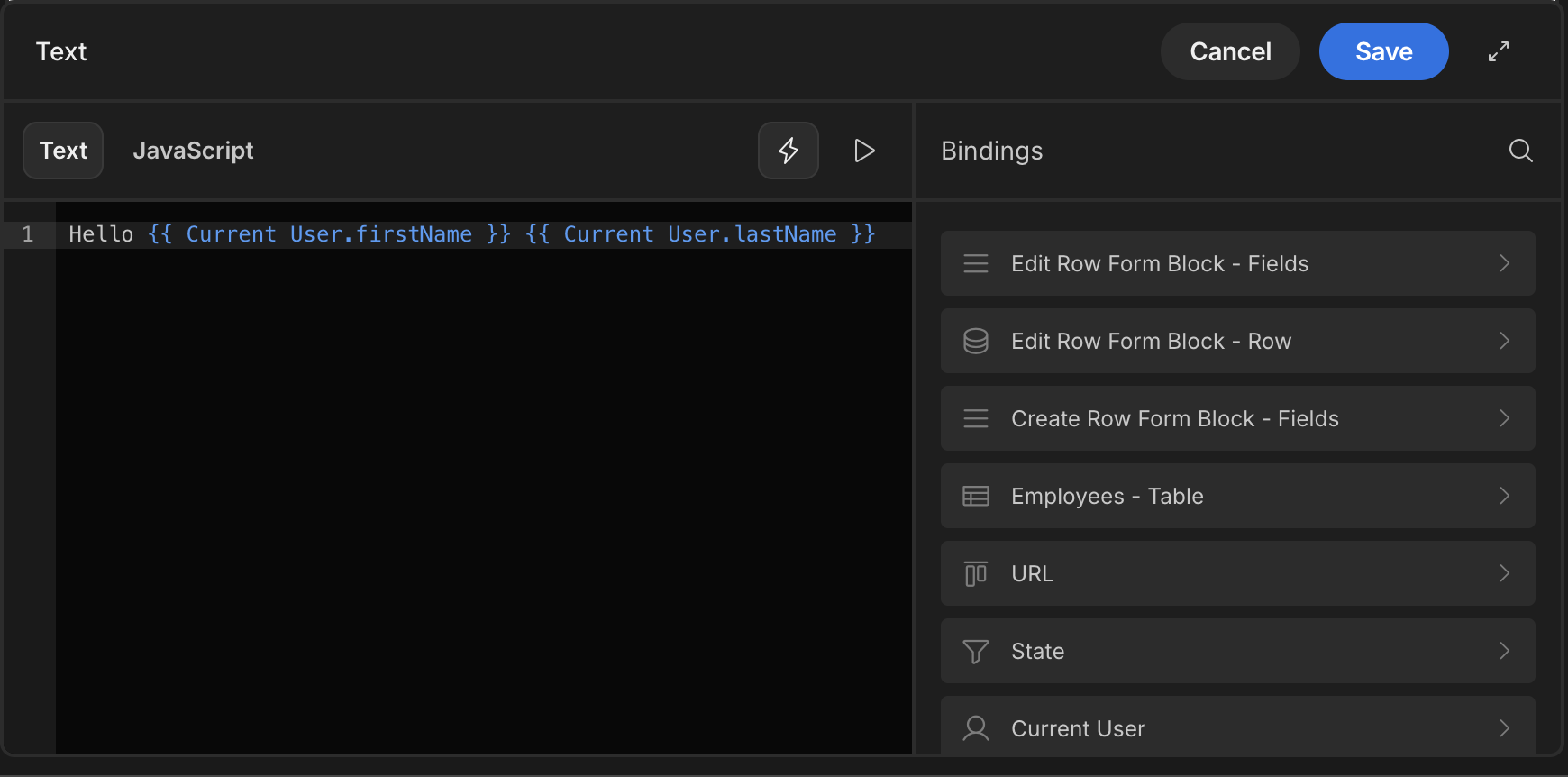This screenshot has height=777, width=1568.
Task: Click the Save button
Action: coord(1383,51)
